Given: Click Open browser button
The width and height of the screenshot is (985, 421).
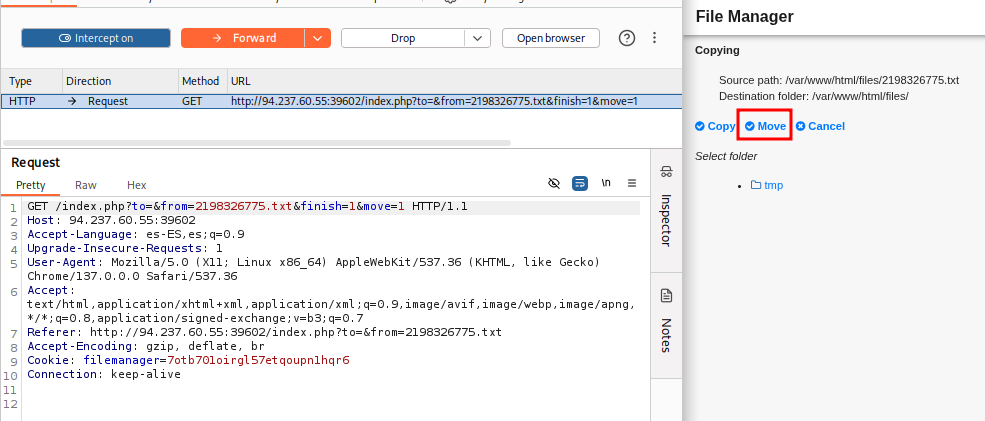Looking at the screenshot, I should tap(551, 38).
